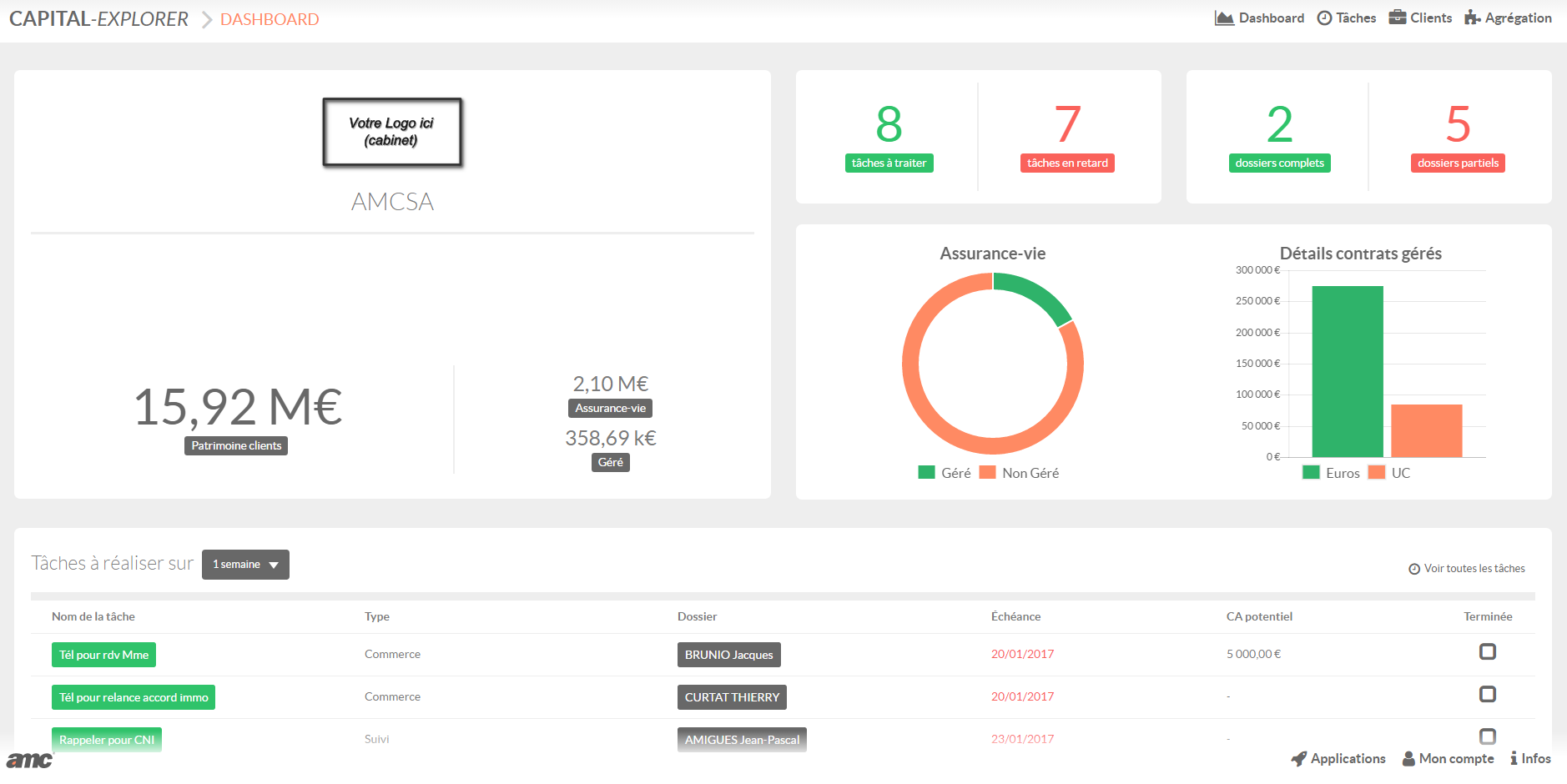Click the Applications rocket icon

coord(1299,758)
